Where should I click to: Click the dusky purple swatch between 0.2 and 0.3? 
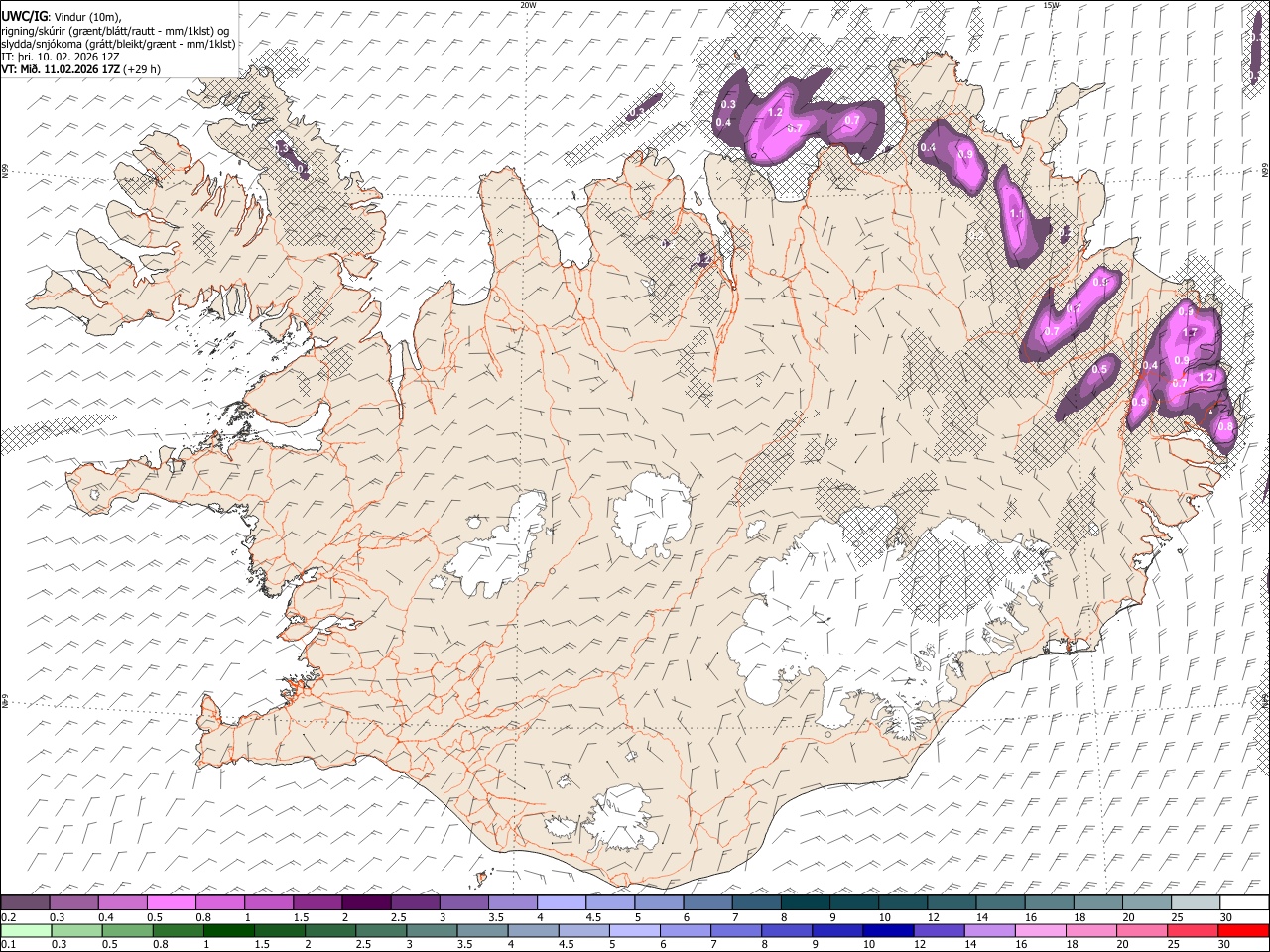[26, 903]
